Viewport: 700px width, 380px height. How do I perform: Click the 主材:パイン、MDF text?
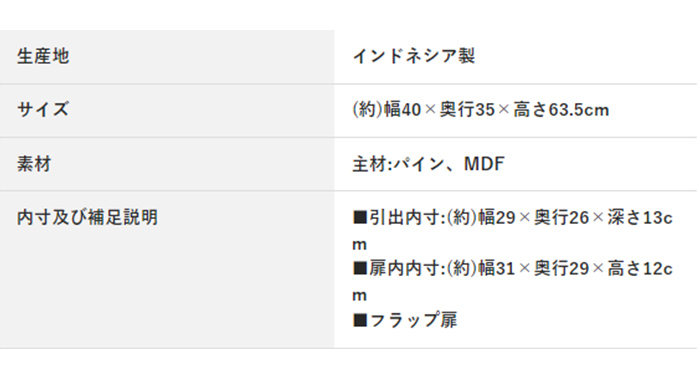pos(429,164)
